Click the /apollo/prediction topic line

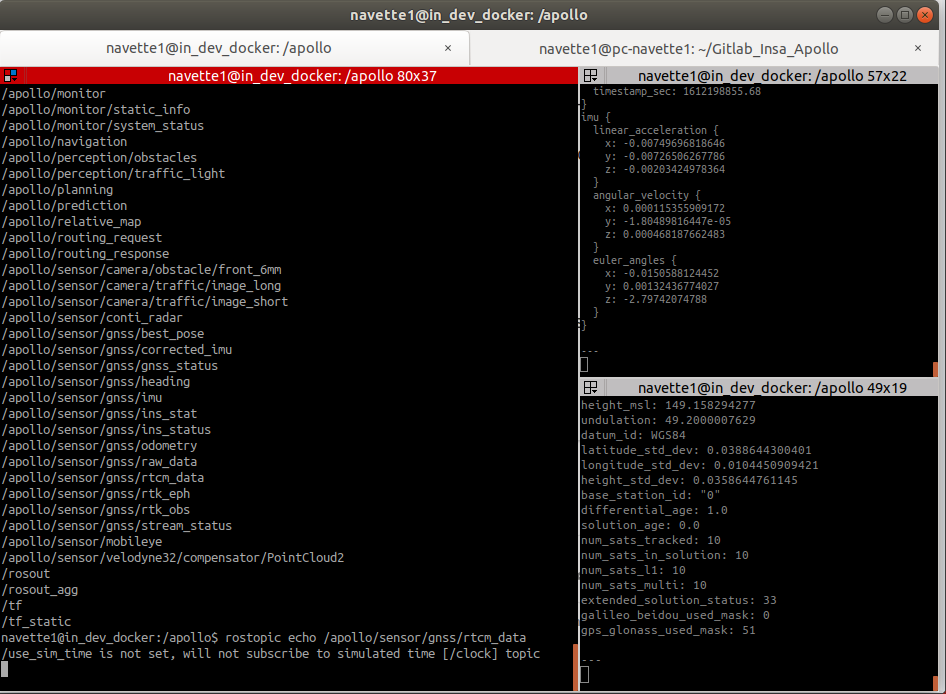(65, 206)
